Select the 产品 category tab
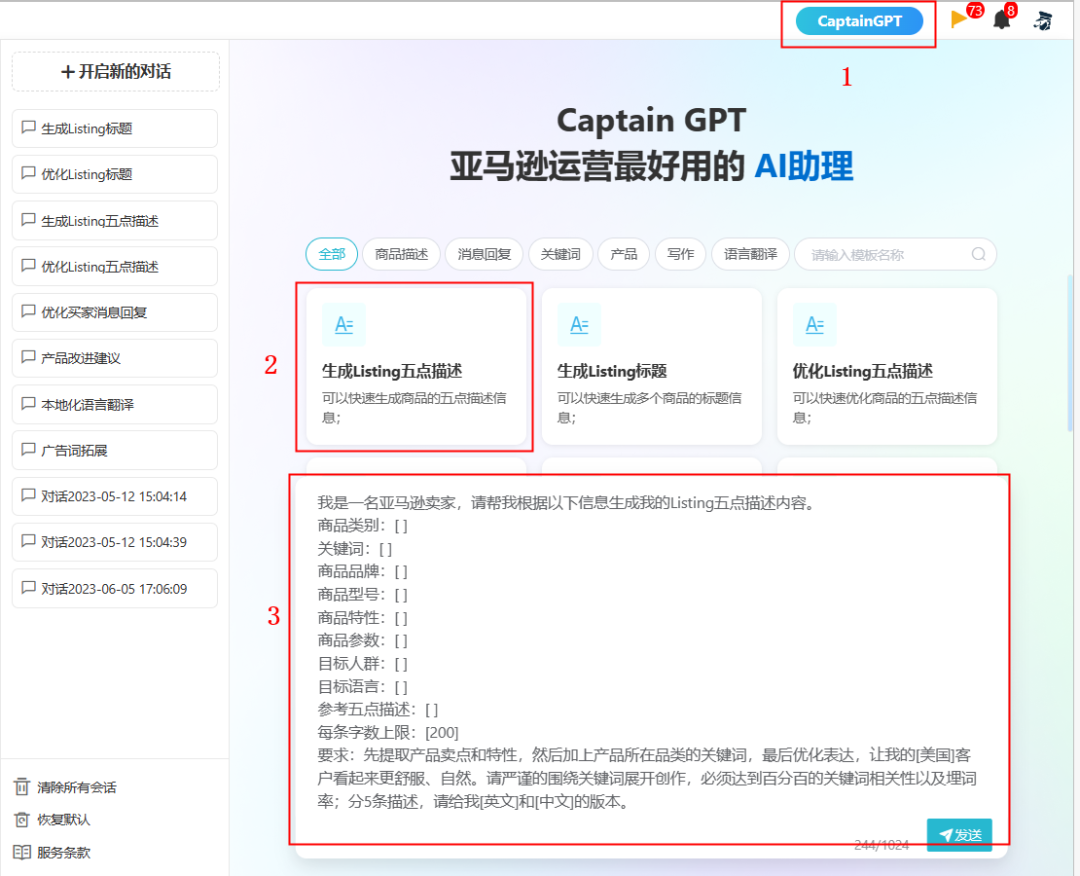The width and height of the screenshot is (1080, 876). [x=624, y=254]
